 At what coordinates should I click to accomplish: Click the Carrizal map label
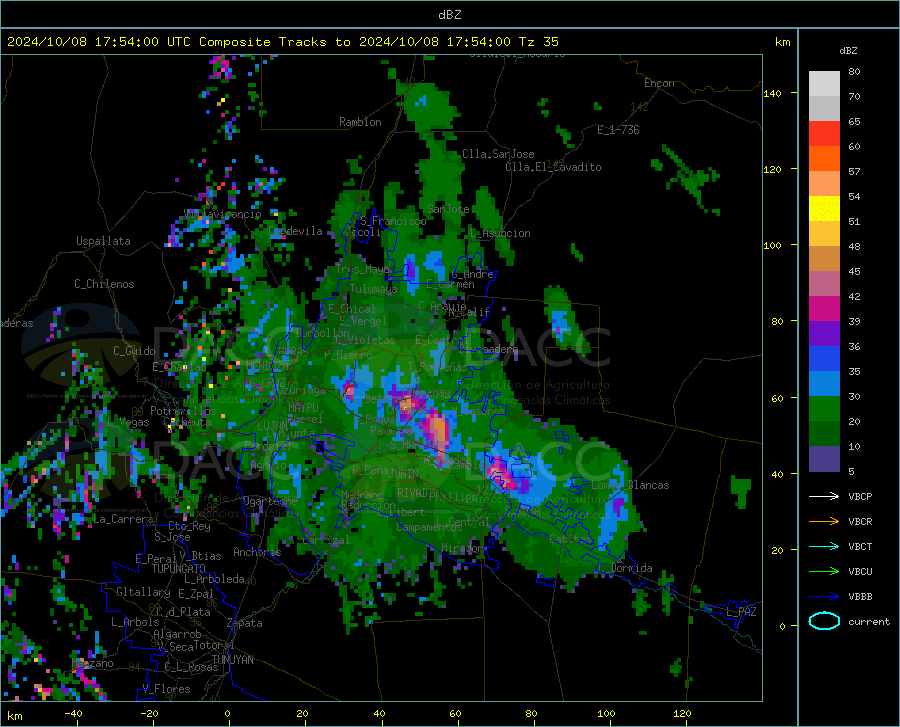point(326,541)
